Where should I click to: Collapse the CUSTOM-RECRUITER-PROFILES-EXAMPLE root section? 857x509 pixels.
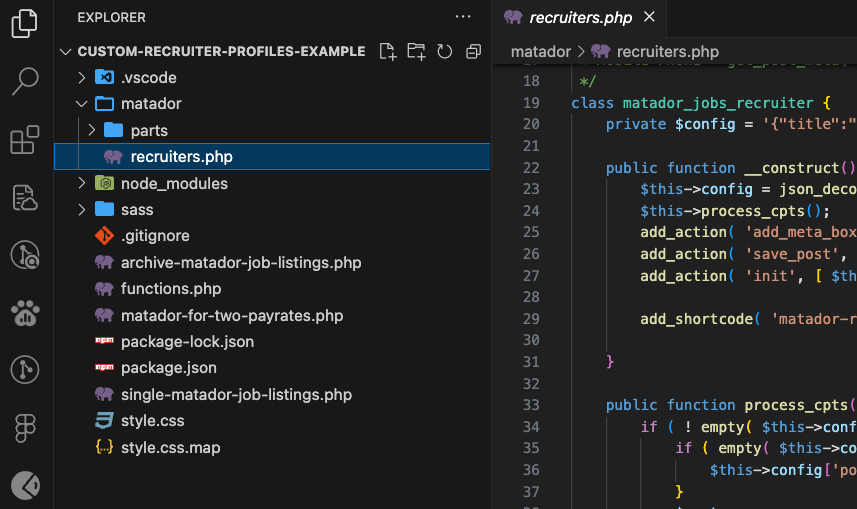(x=66, y=52)
